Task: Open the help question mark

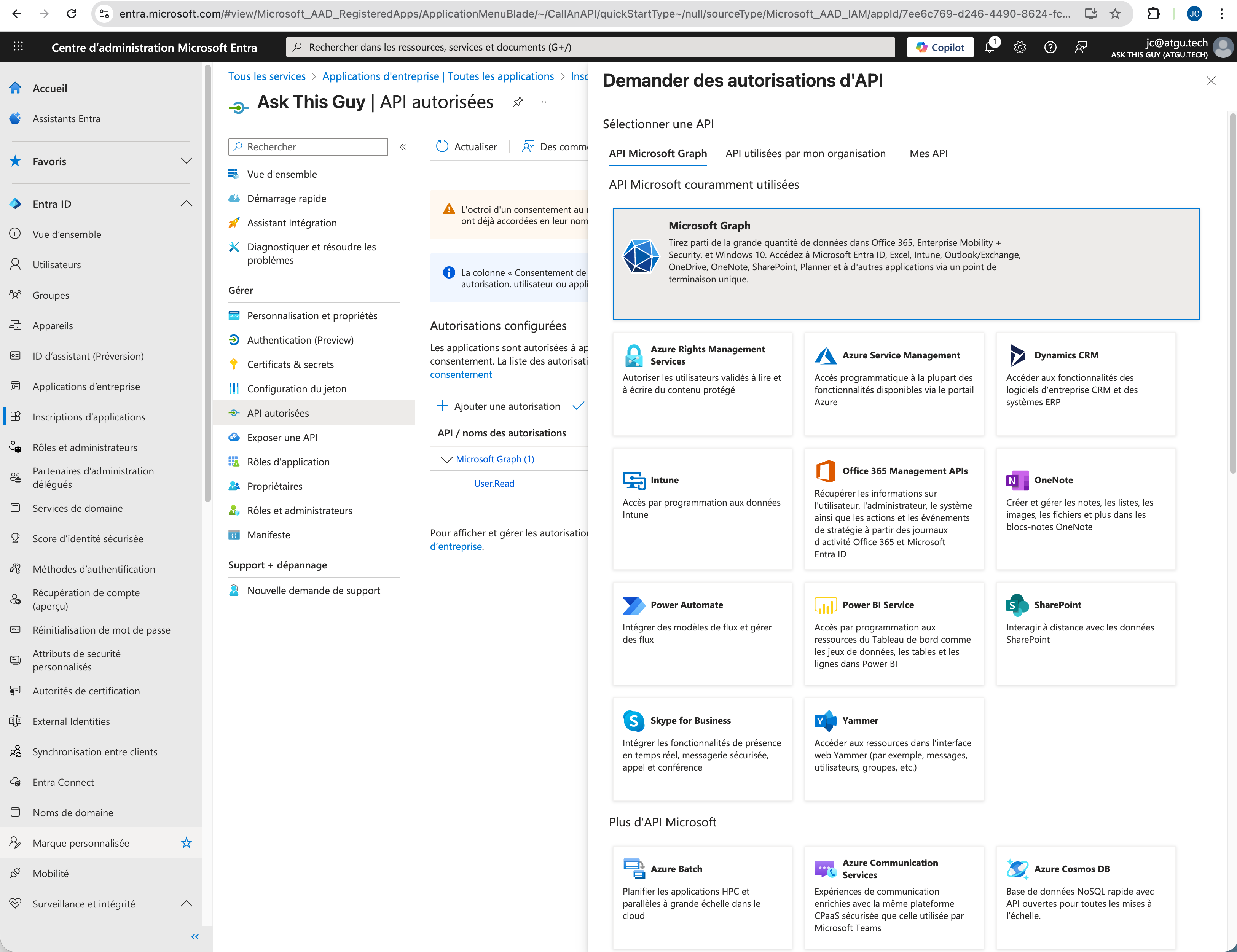Action: point(1050,47)
